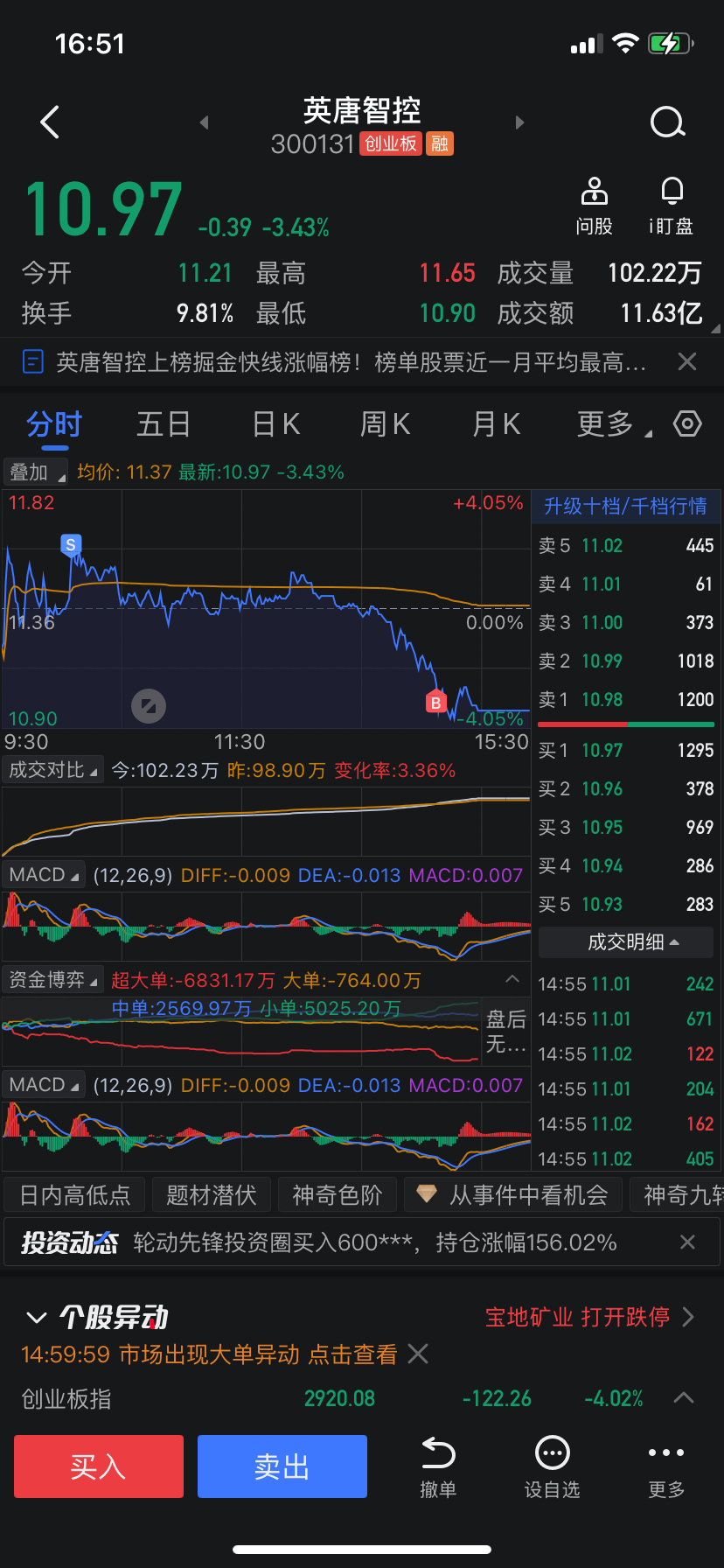The image size is (724, 1568).
Task: Open the 更多 chart period dropdown
Action: click(615, 424)
